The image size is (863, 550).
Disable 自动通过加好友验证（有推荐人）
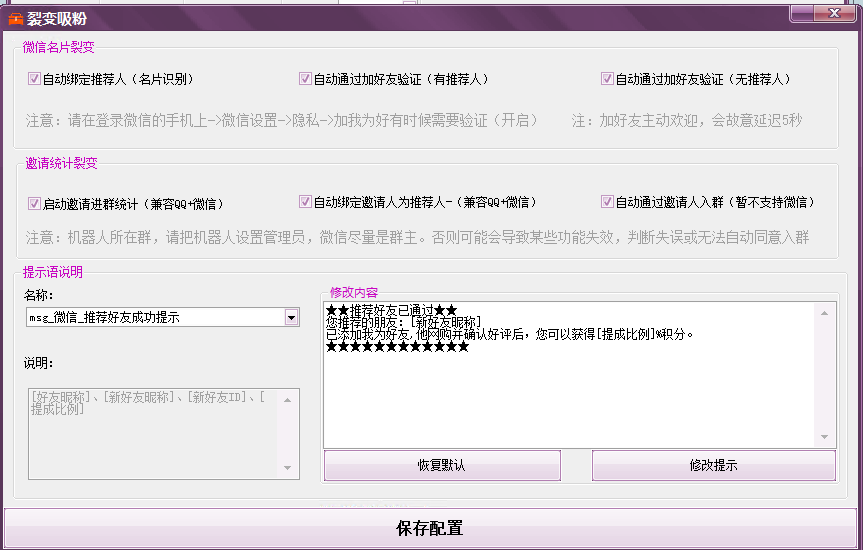pos(305,79)
